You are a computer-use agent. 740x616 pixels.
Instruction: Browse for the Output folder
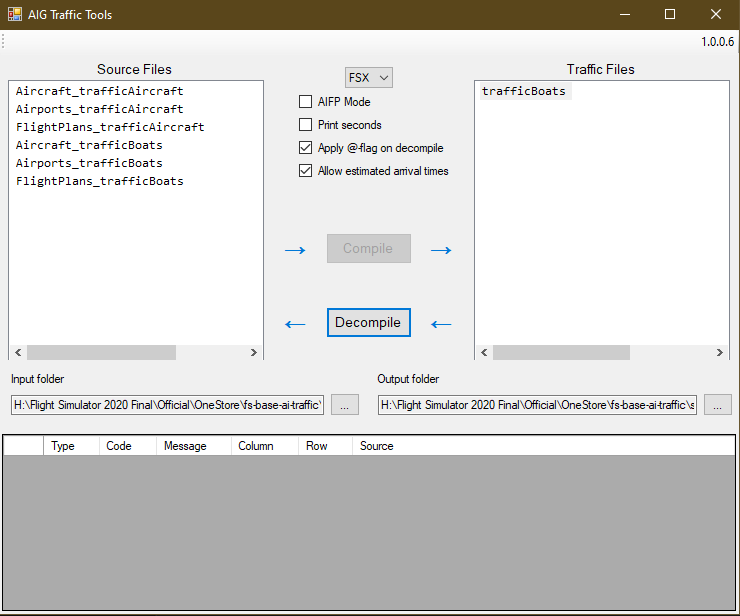pyautogui.click(x=717, y=405)
